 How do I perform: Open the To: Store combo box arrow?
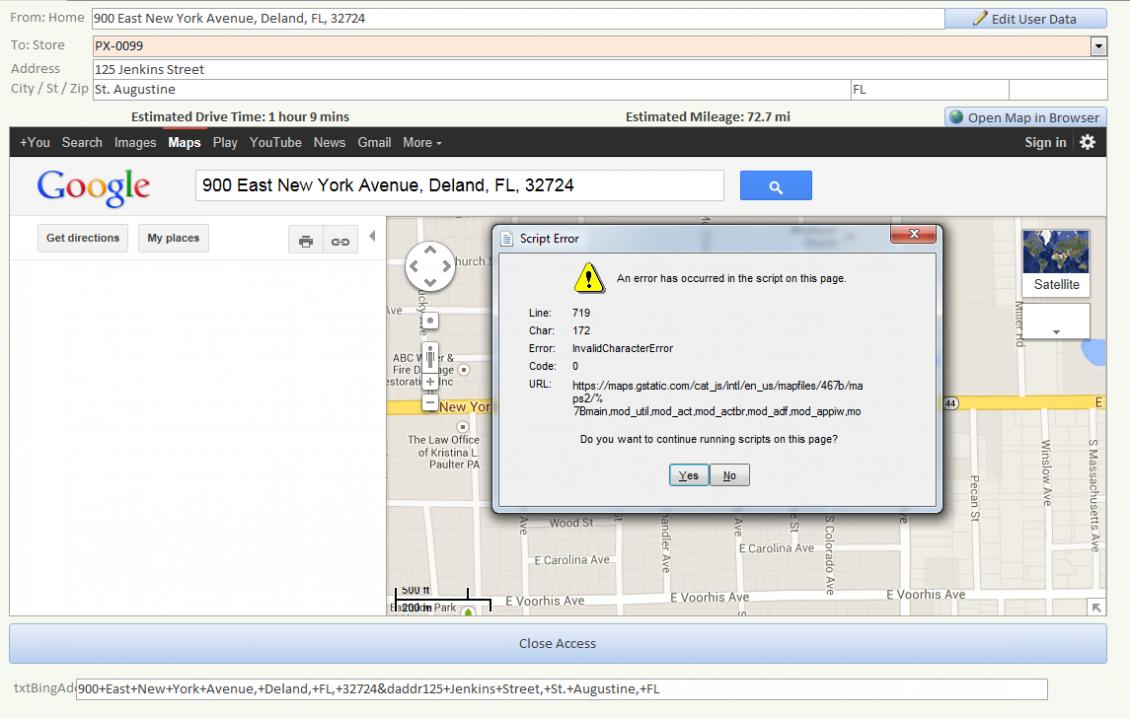coord(1098,46)
